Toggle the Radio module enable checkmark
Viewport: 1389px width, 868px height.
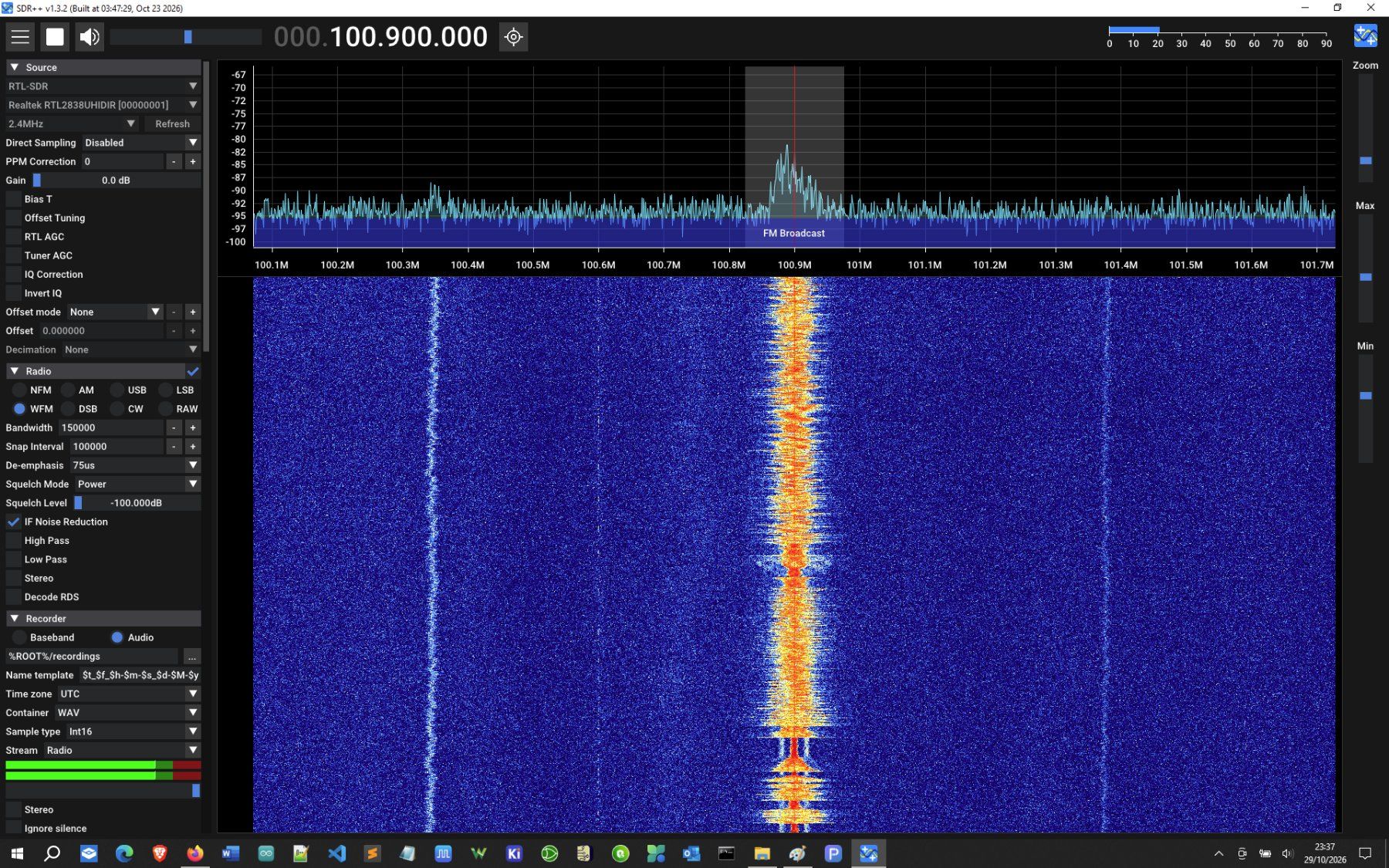tap(193, 371)
